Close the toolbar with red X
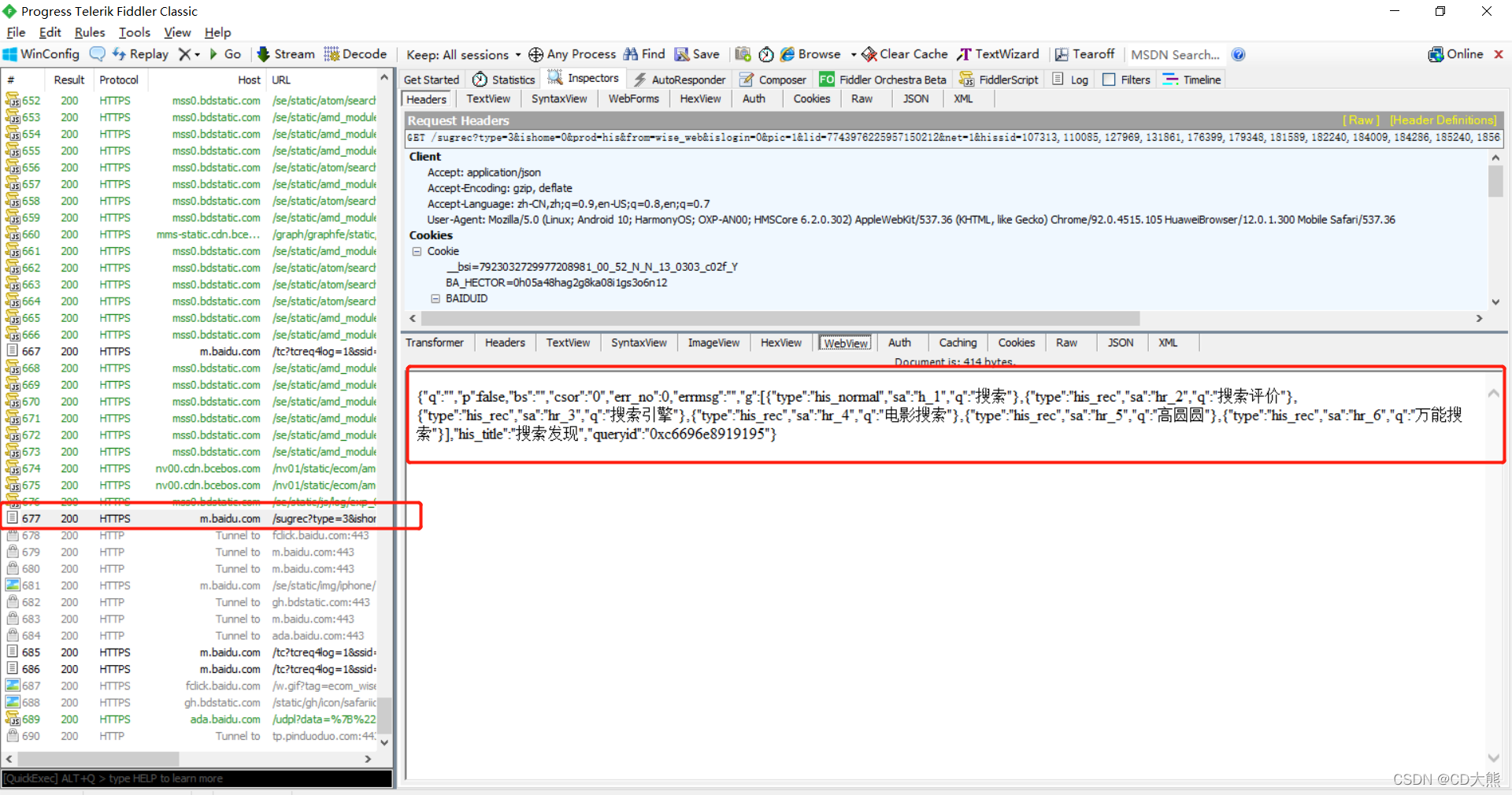This screenshot has width=1512, height=795. [1499, 54]
